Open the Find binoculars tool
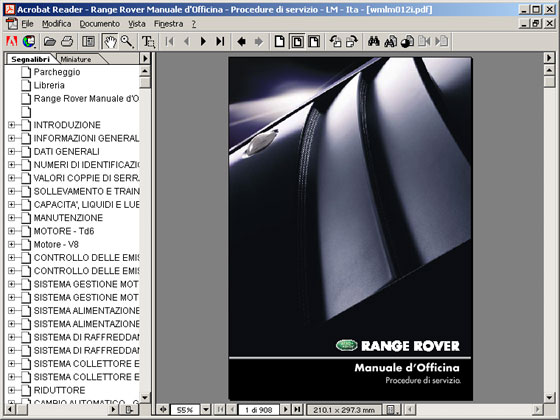Image resolution: width=560 pixels, height=420 pixels. [x=374, y=41]
